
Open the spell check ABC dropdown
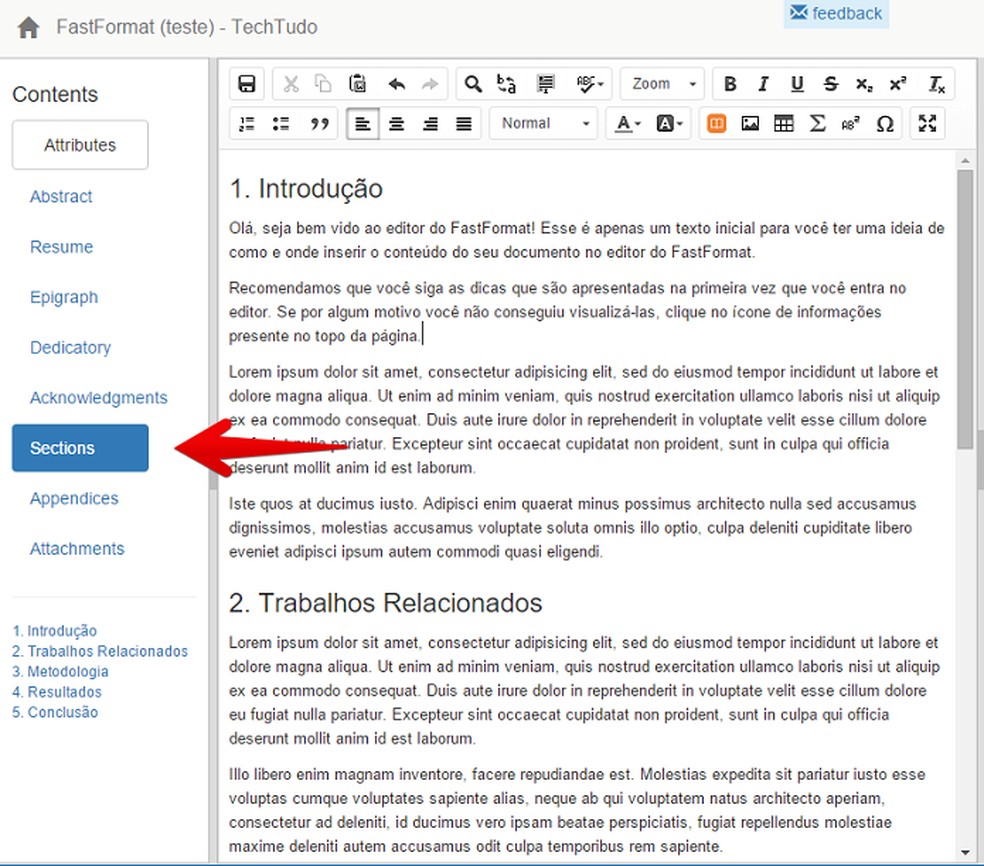(x=590, y=84)
